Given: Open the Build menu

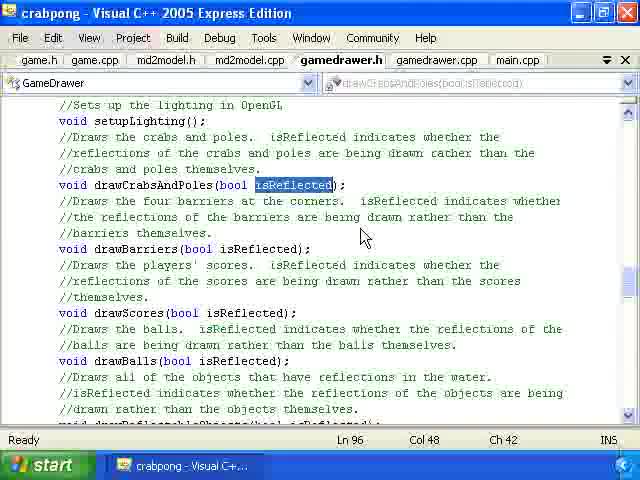Looking at the screenshot, I should (x=177, y=38).
